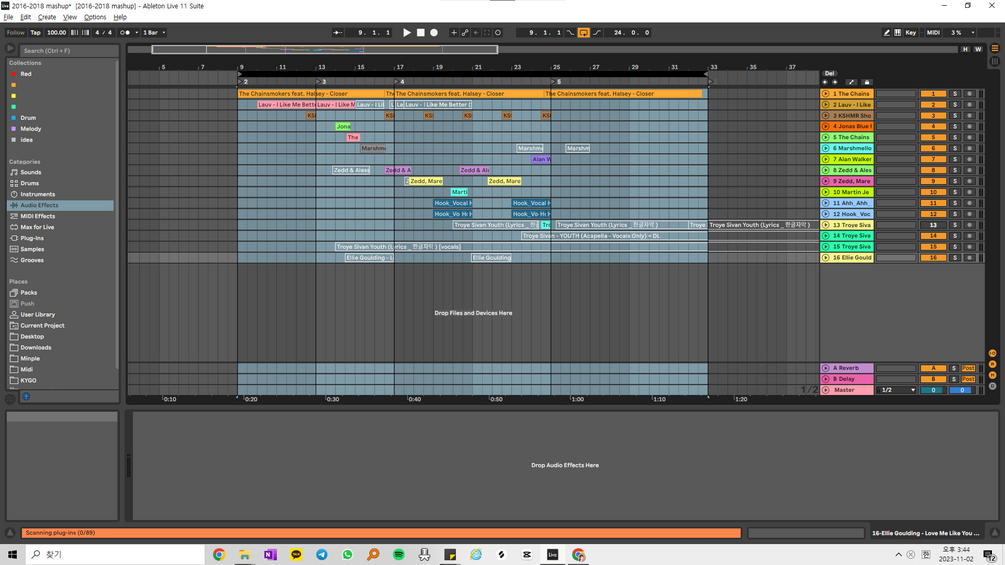Open the Downloads folder in Places
The width and height of the screenshot is (1005, 565).
click(36, 347)
